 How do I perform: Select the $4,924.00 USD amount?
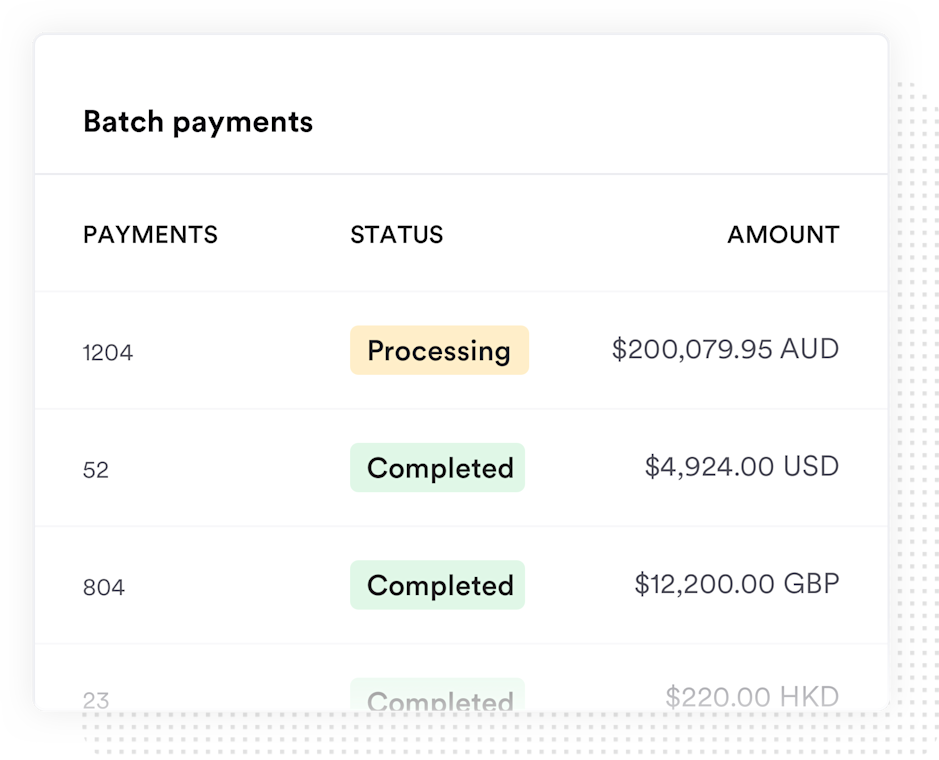point(741,466)
